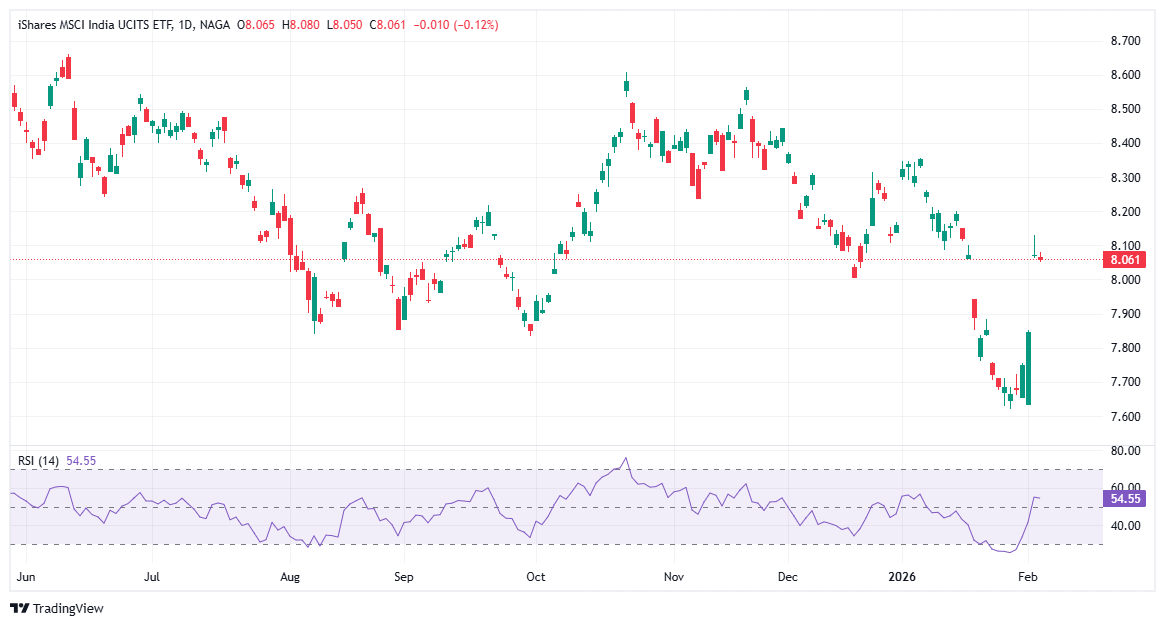Click the purple 54.55 RSI axis tag
Screen dimensions: 1165x626
(1124, 498)
